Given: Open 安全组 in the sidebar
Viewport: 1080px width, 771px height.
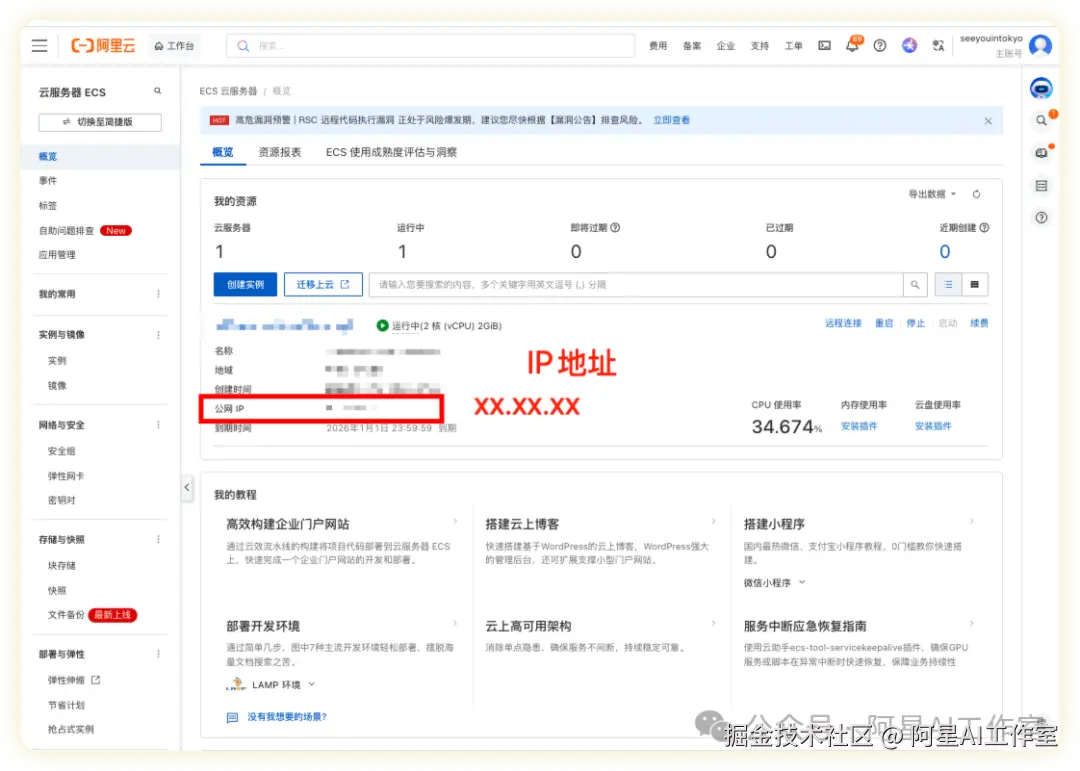Looking at the screenshot, I should click(x=61, y=451).
